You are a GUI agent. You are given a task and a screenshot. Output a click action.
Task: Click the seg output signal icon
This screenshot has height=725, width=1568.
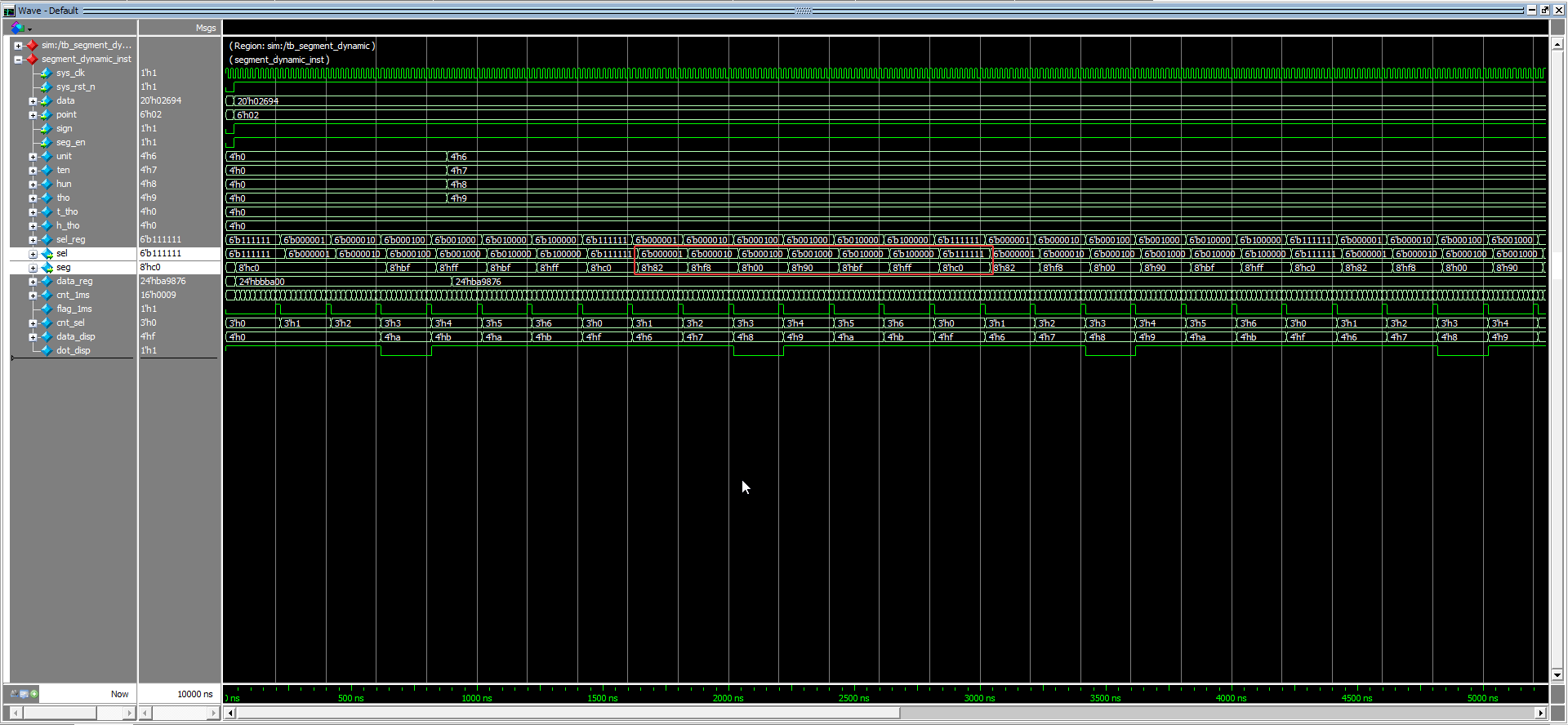tap(47, 267)
